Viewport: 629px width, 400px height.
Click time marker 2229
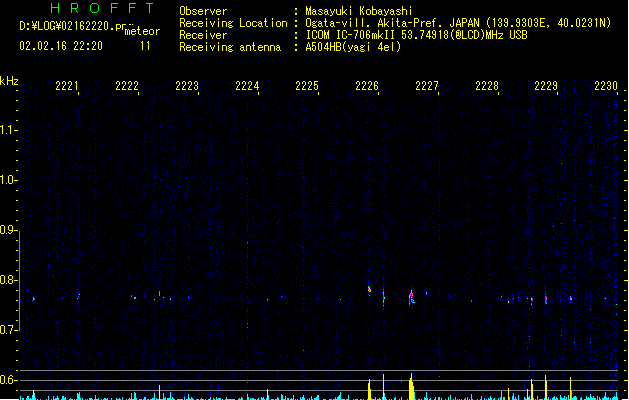pyautogui.click(x=546, y=86)
